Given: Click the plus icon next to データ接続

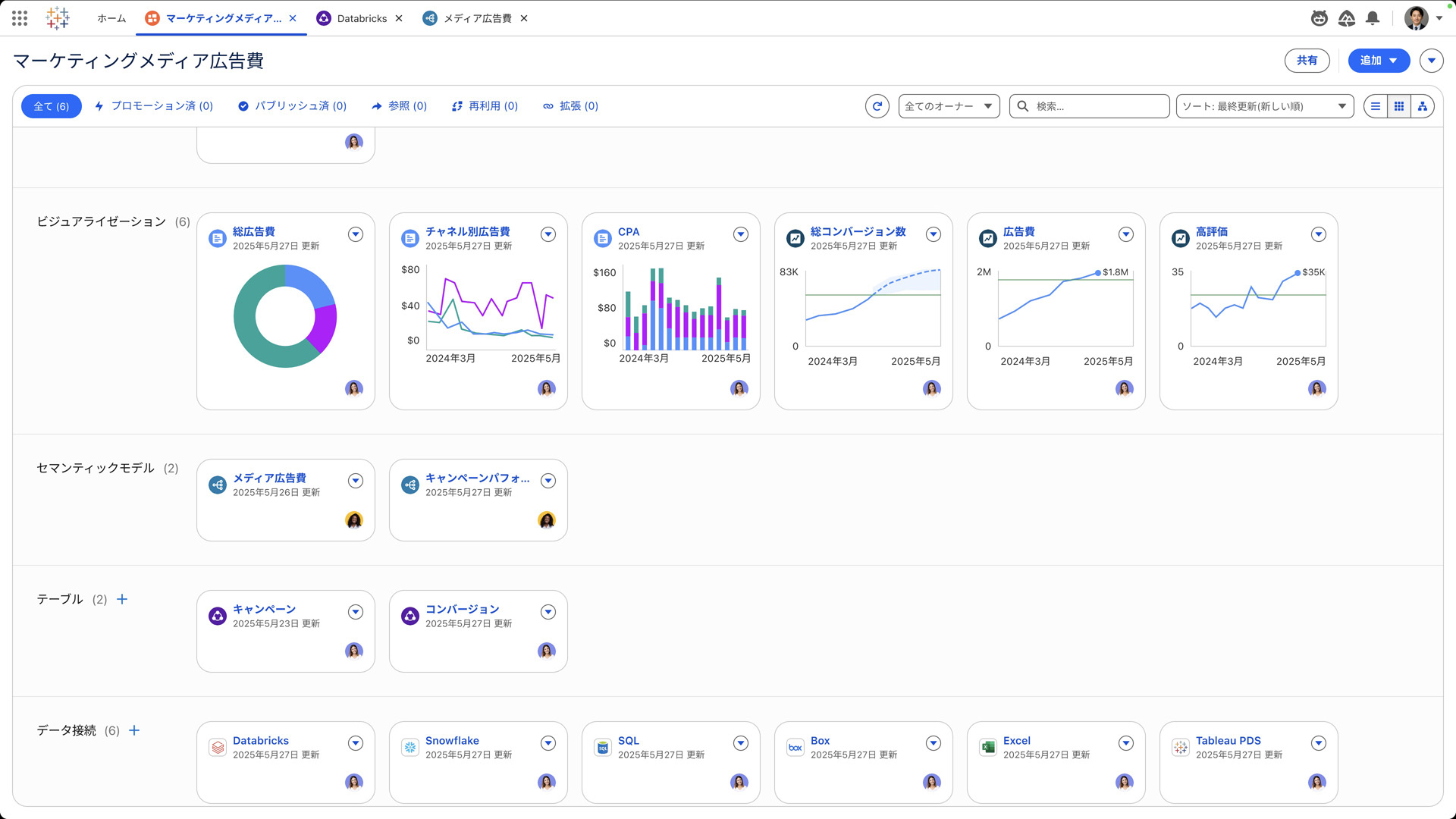Looking at the screenshot, I should [134, 730].
